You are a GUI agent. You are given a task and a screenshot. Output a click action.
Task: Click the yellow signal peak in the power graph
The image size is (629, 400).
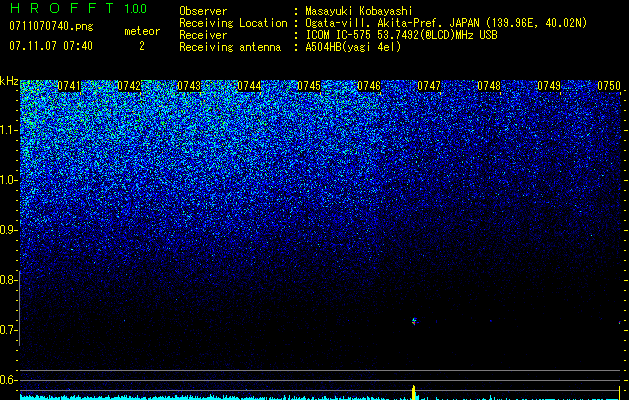tap(414, 392)
